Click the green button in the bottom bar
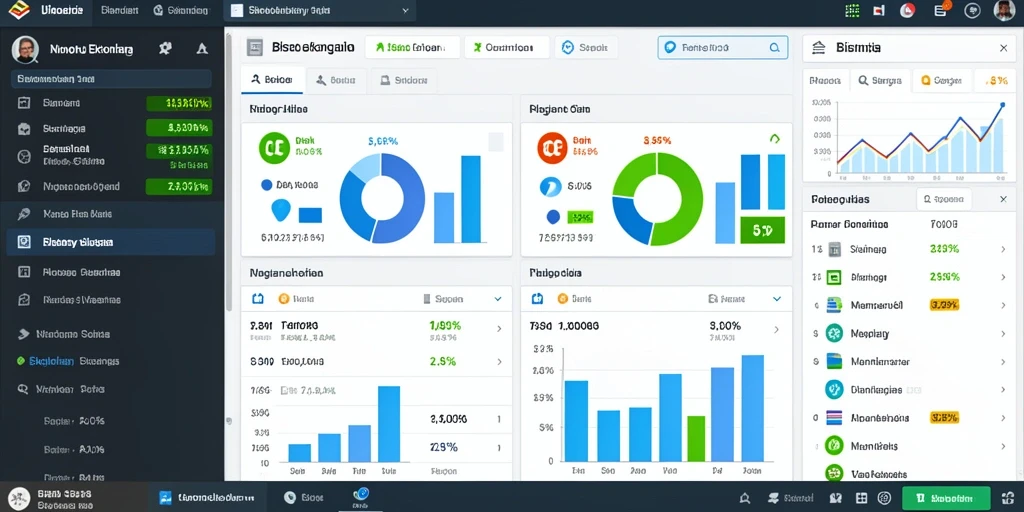The width and height of the screenshot is (1024, 512). point(946,498)
